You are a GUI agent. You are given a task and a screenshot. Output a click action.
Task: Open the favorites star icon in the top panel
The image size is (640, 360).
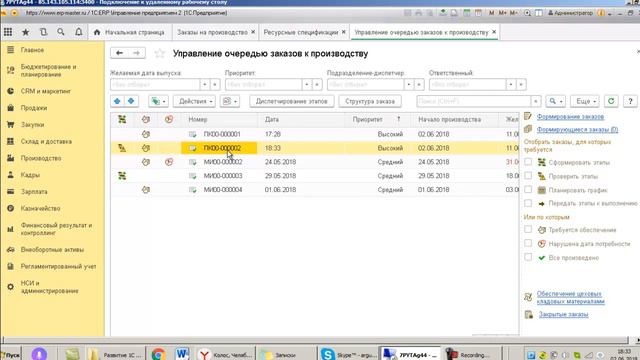tap(25, 32)
